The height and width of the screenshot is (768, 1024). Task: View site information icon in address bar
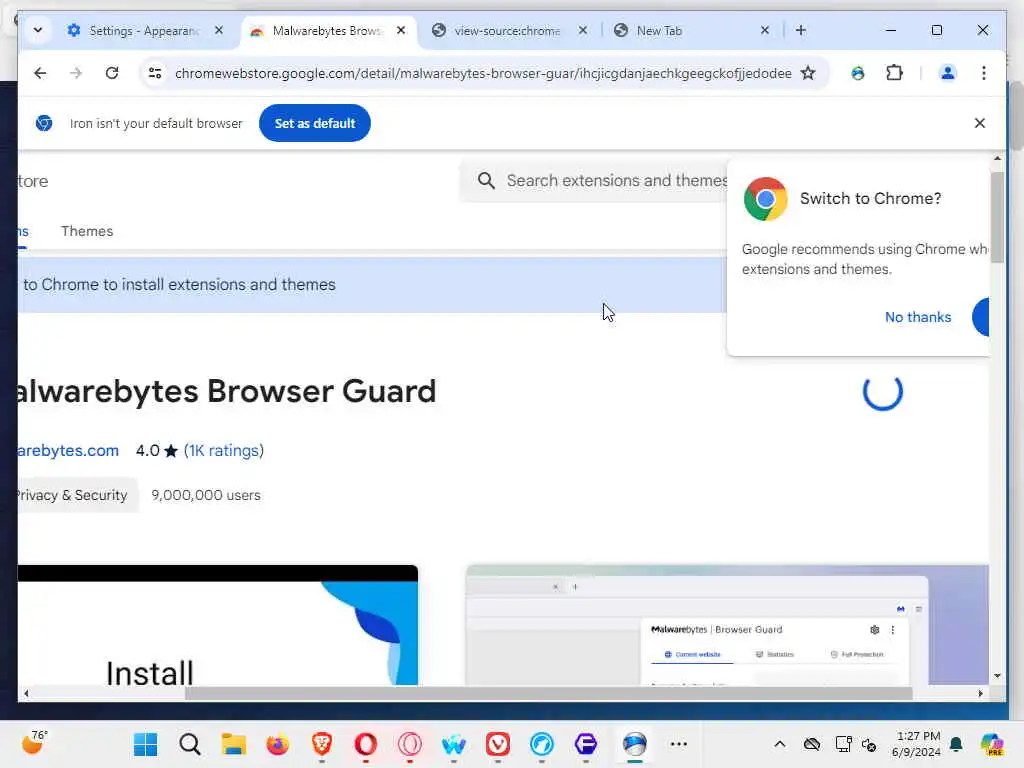[155, 73]
